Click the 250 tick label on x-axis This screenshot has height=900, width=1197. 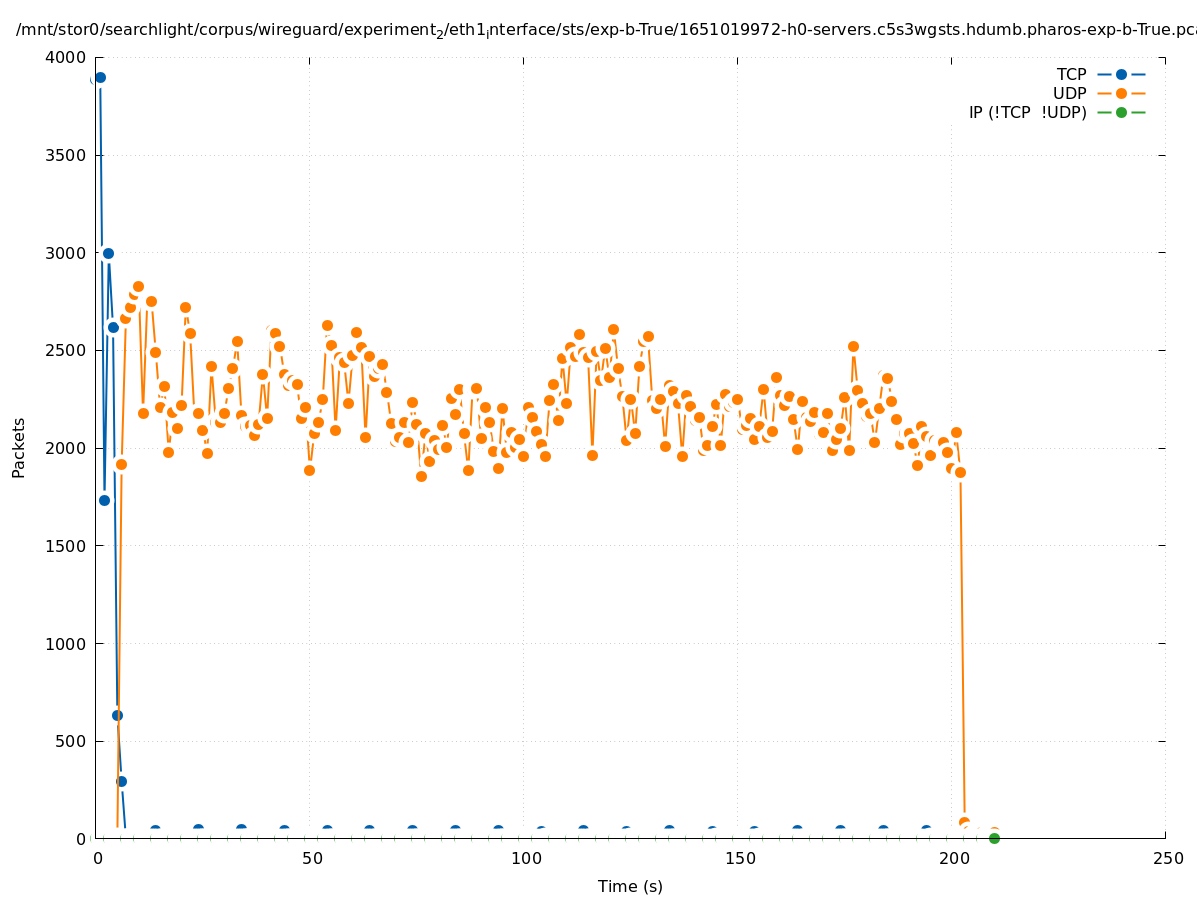click(1166, 858)
